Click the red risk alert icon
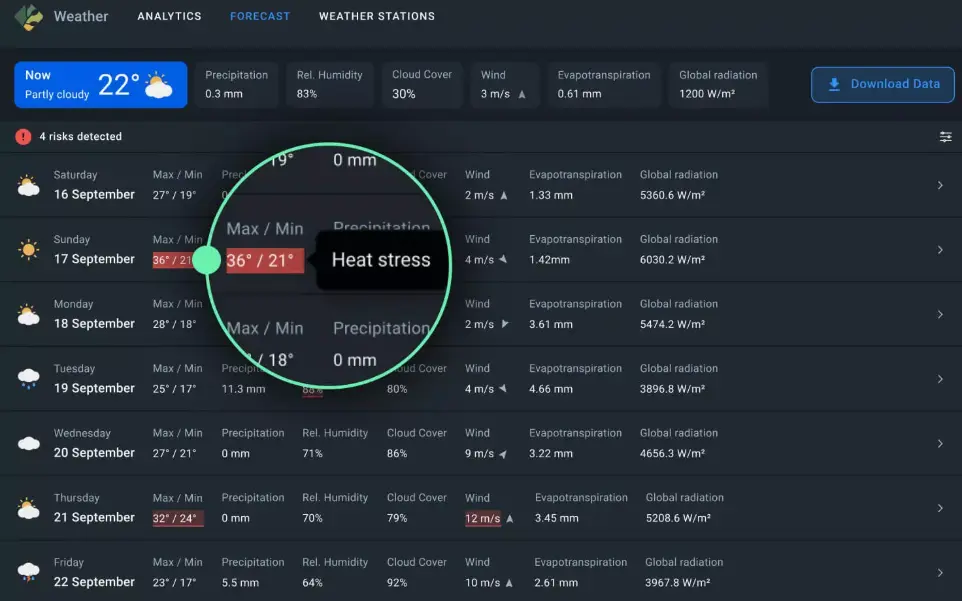 23,137
